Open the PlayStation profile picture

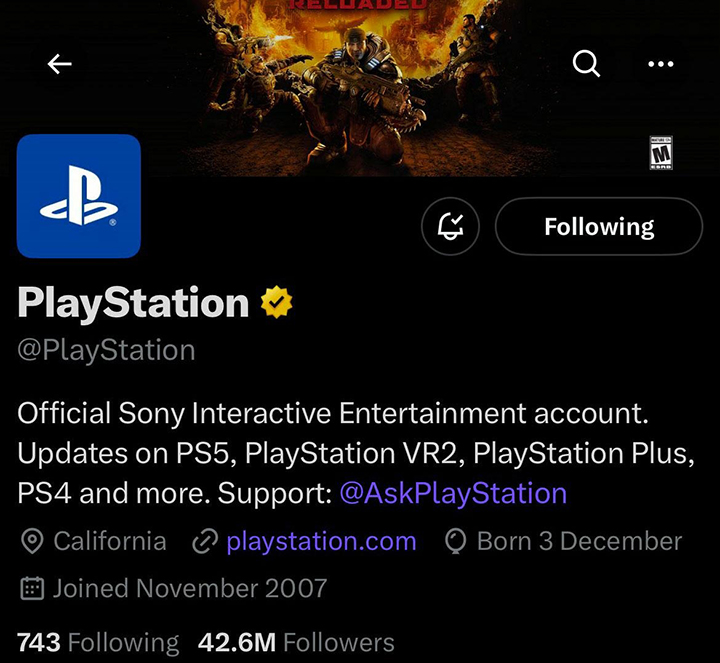pos(79,196)
